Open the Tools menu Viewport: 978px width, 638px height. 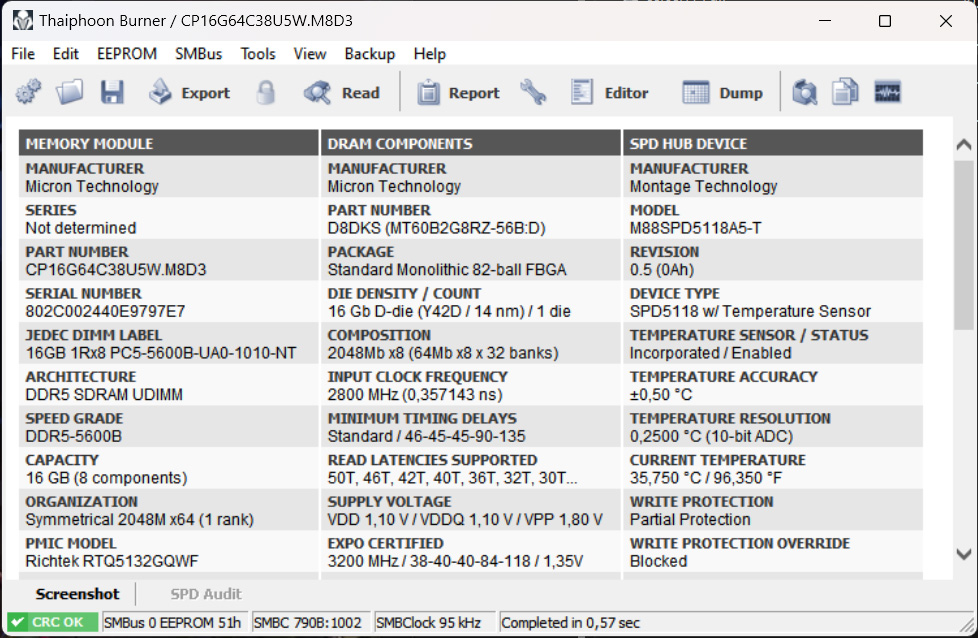pyautogui.click(x=258, y=54)
